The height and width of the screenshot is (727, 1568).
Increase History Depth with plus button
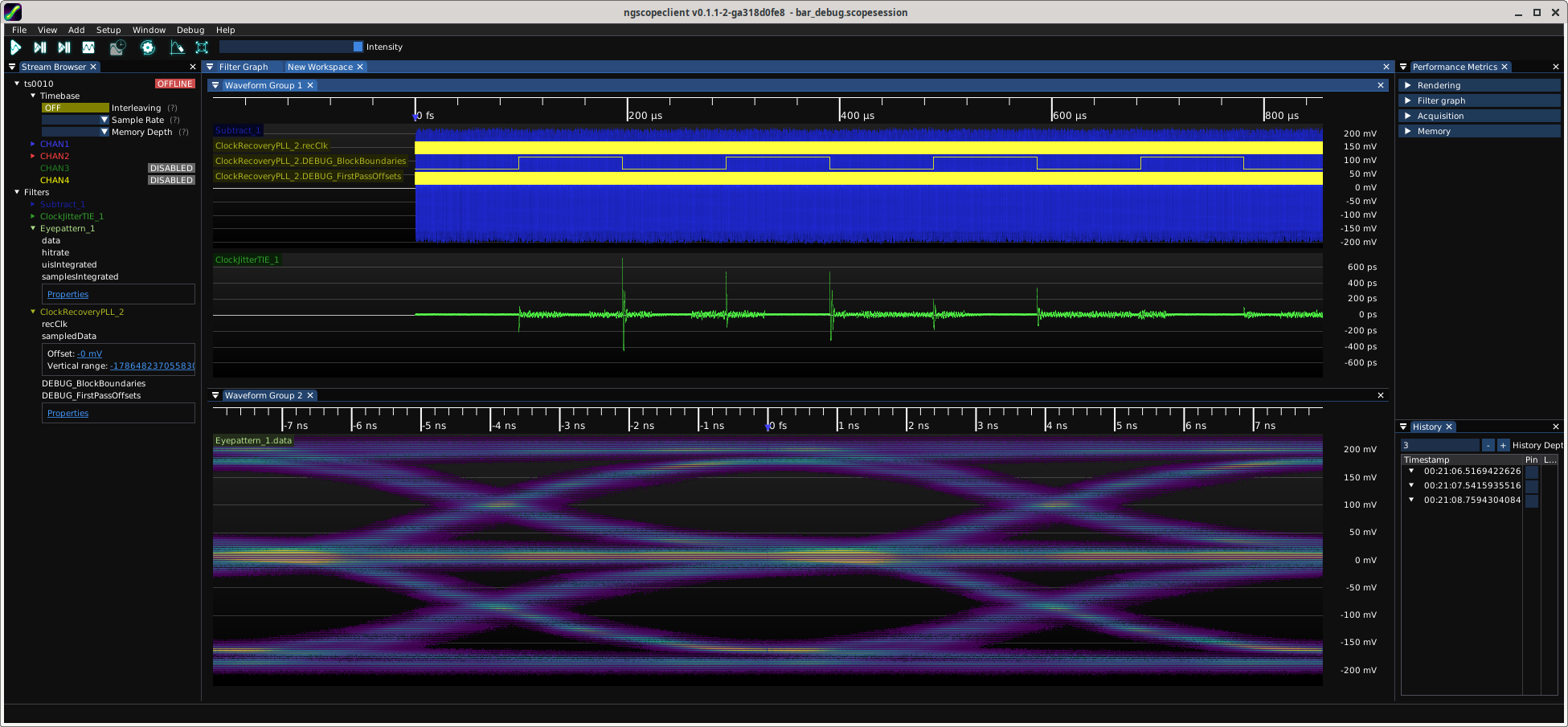point(1503,446)
